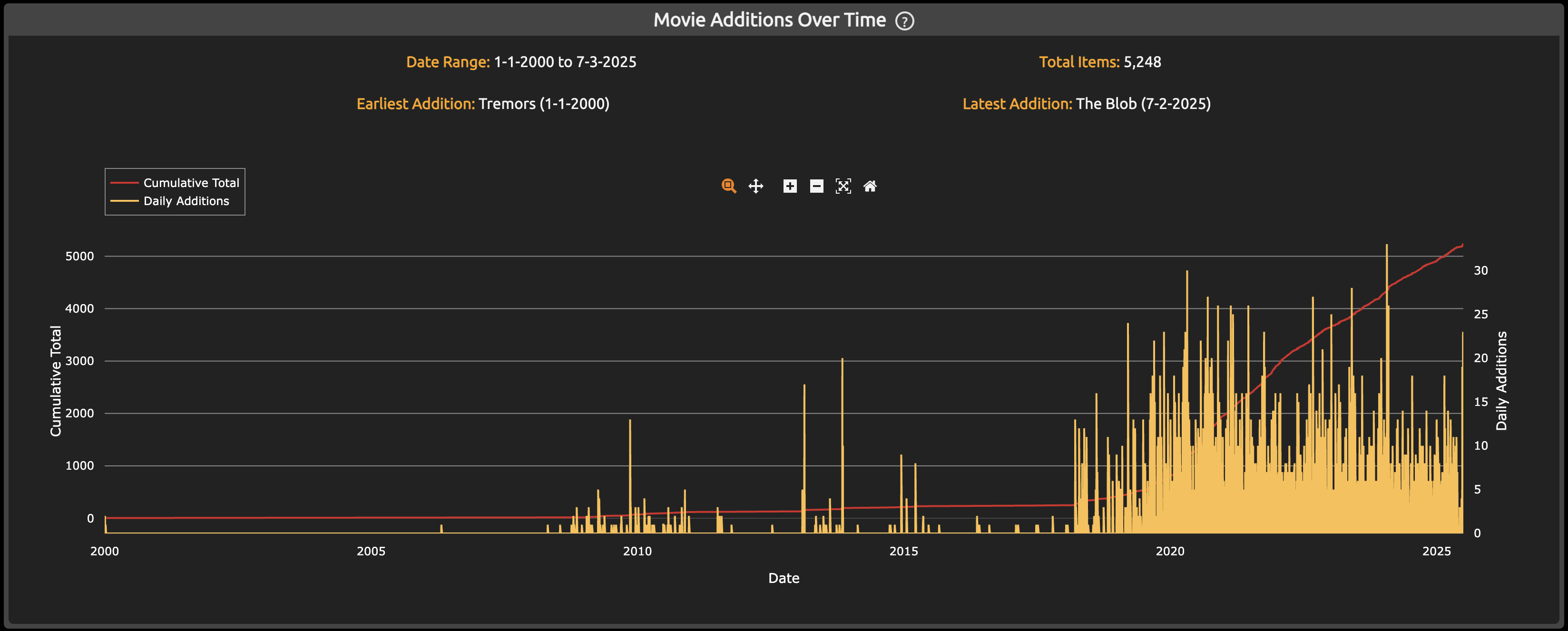Toggle Daily Additions series in legend
This screenshot has height=631, width=1568.
click(x=186, y=201)
